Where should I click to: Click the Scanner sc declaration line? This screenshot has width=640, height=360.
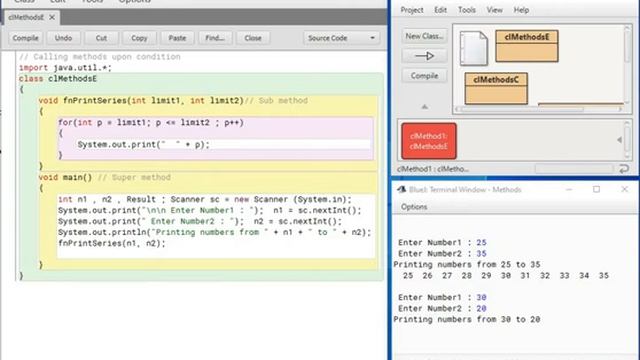point(205,200)
